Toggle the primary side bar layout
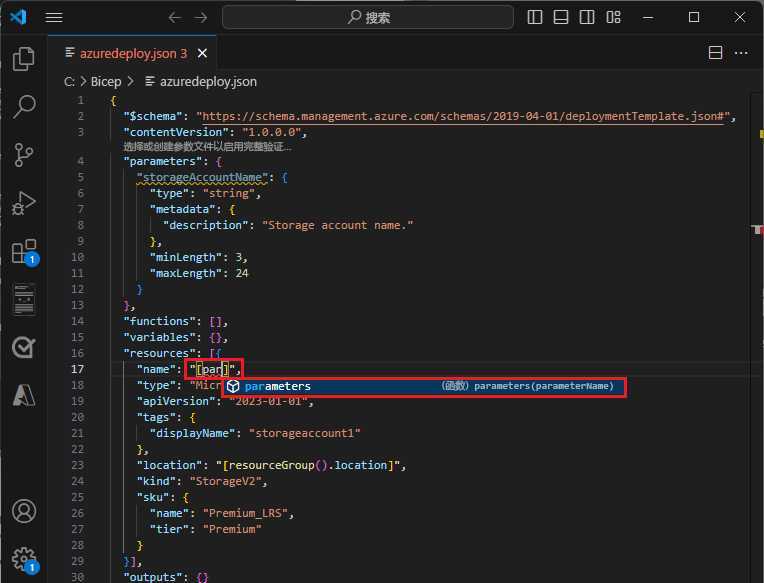764x583 pixels. pos(535,18)
